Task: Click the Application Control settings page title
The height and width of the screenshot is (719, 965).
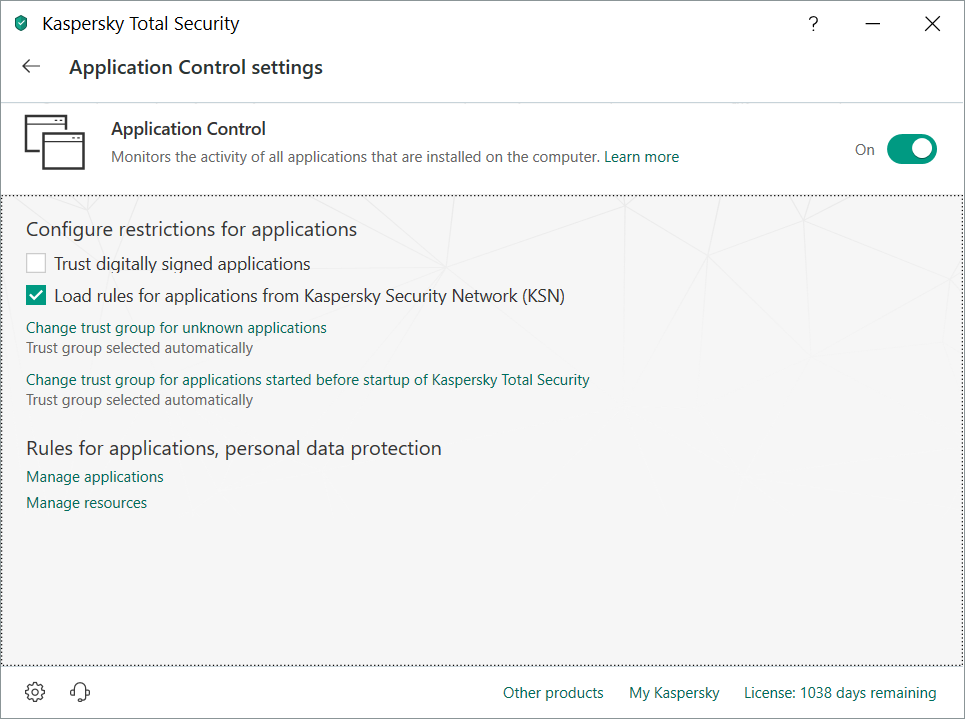Action: pyautogui.click(x=196, y=68)
